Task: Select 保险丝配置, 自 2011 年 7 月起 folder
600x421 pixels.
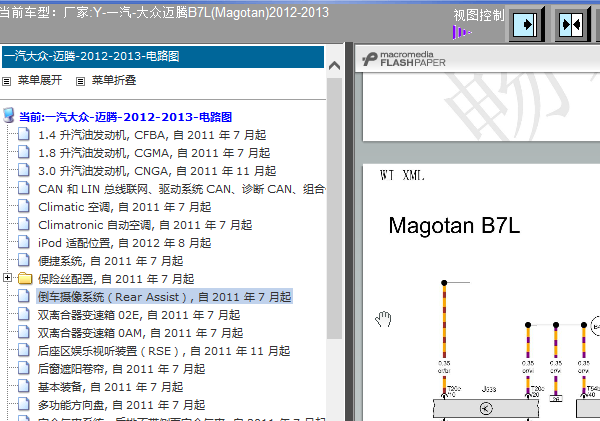Action: point(116,279)
